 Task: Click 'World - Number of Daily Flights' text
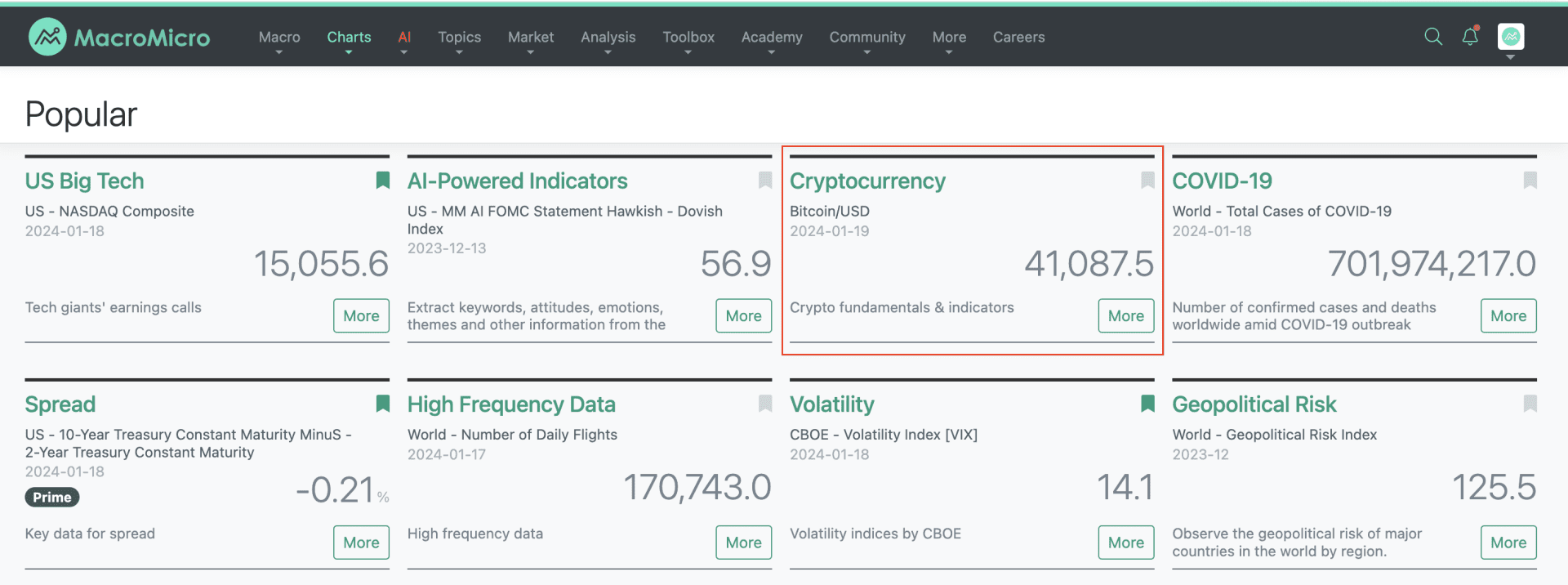pyautogui.click(x=512, y=435)
